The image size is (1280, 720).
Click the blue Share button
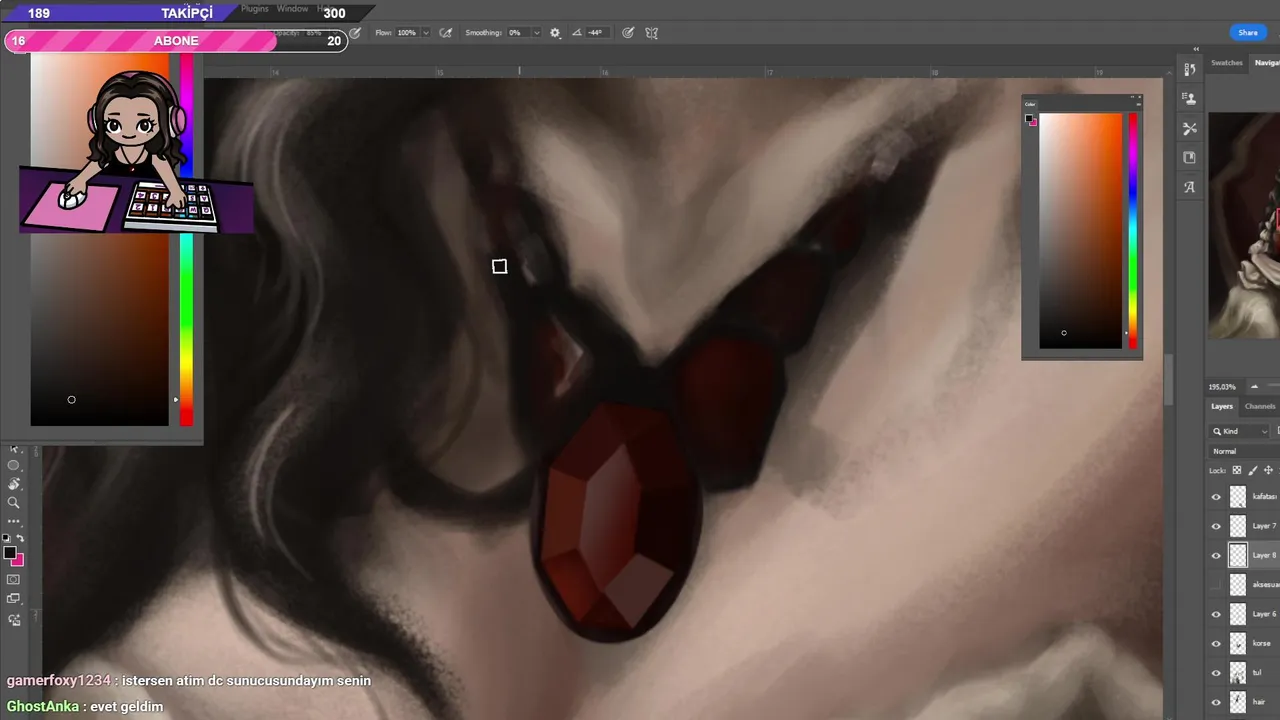tap(1248, 33)
